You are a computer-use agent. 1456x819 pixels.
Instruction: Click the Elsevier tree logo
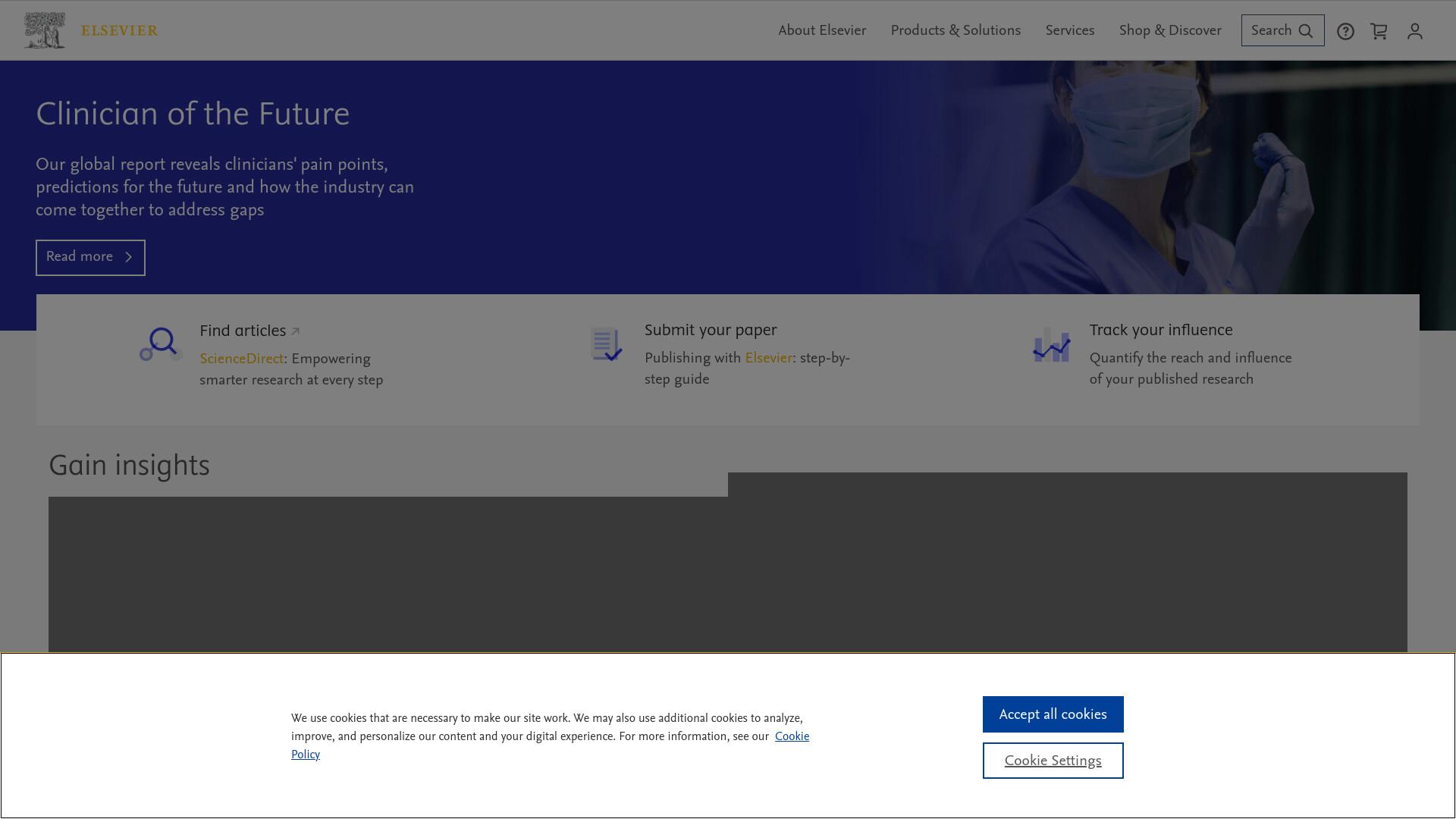click(x=44, y=30)
